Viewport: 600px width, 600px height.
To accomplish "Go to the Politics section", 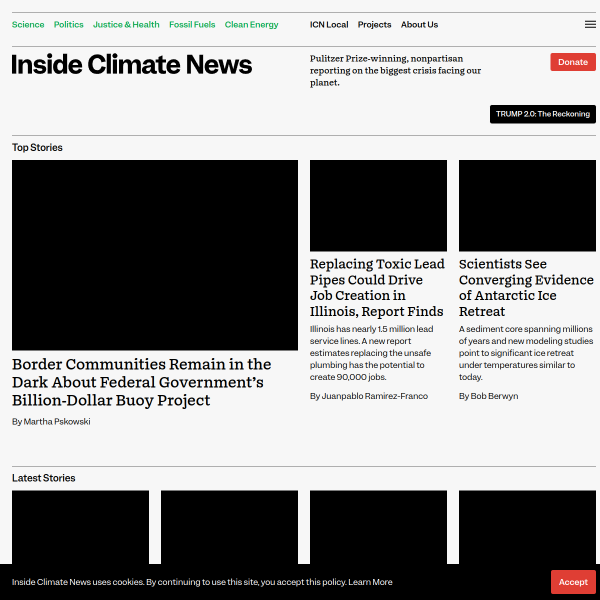I will (68, 24).
